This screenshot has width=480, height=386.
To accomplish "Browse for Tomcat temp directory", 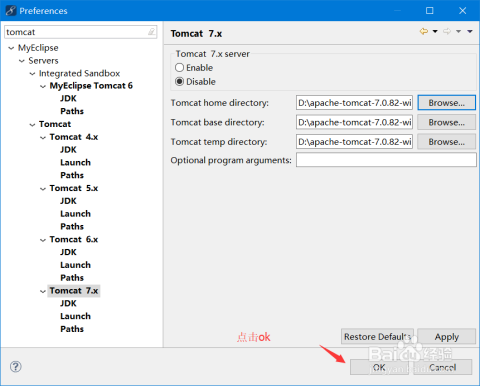I will pyautogui.click(x=447, y=142).
